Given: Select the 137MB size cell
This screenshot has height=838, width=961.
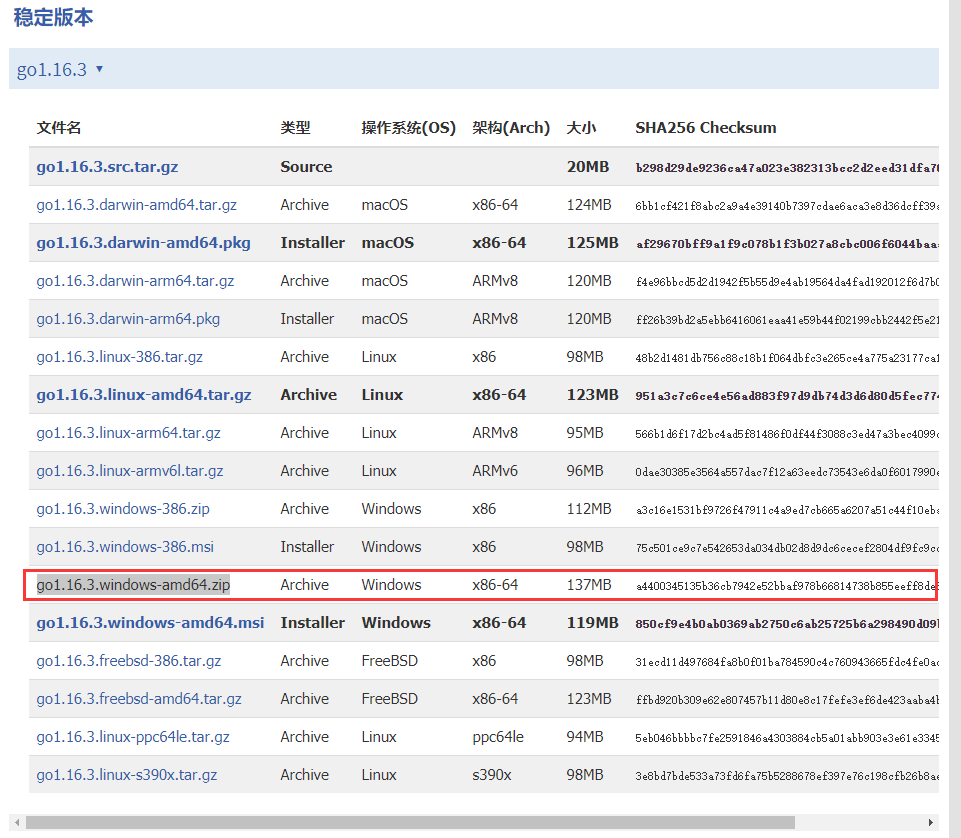Looking at the screenshot, I should pos(589,585).
